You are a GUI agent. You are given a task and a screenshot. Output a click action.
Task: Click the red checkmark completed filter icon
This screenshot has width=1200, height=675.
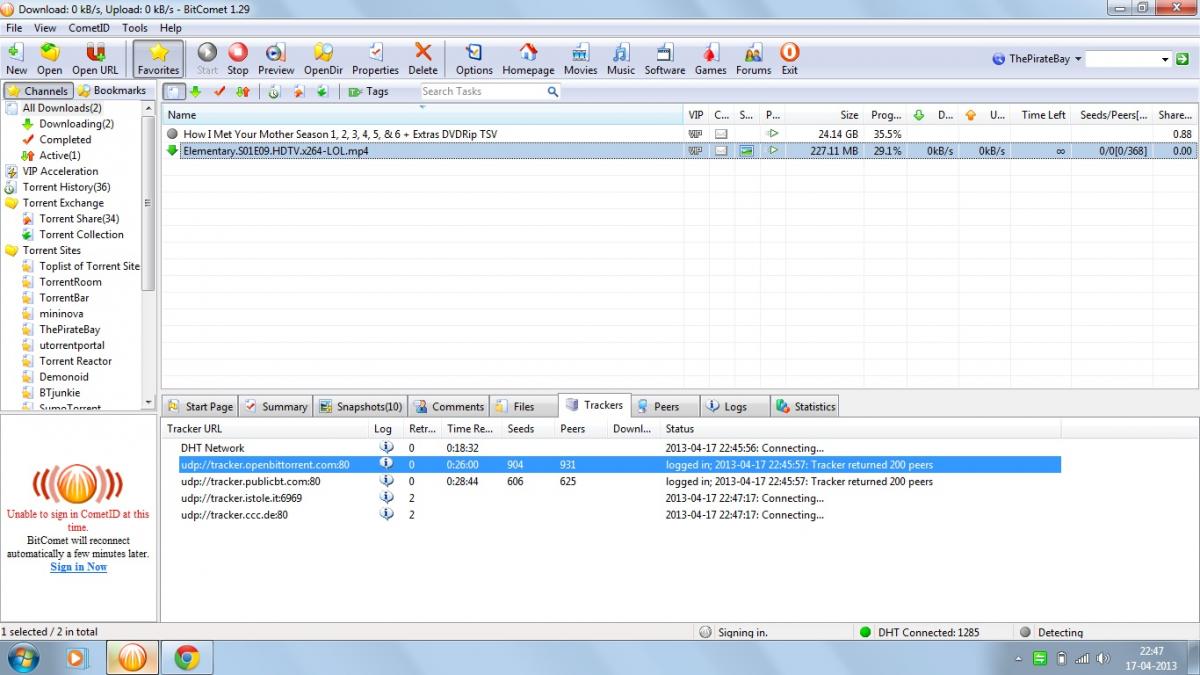click(x=219, y=91)
